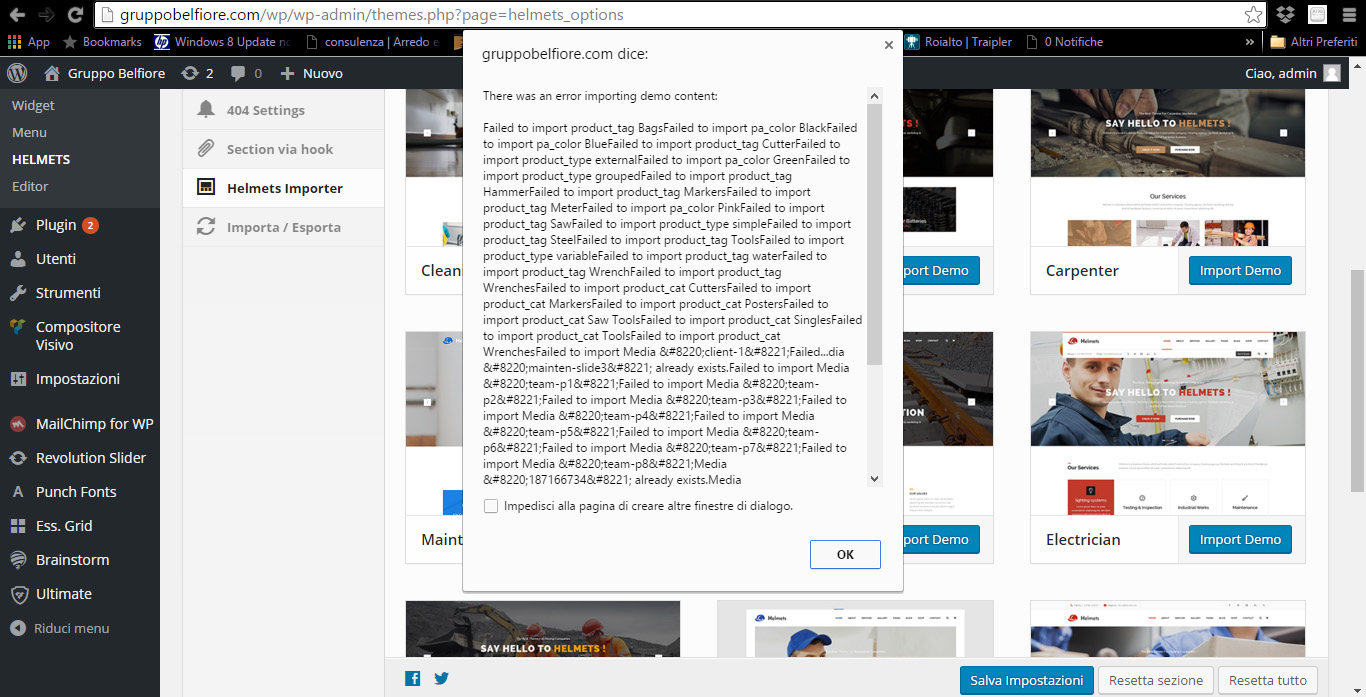The width and height of the screenshot is (1366, 697).
Task: Open the Chrome hamburger menu
Action: coord(1347,15)
